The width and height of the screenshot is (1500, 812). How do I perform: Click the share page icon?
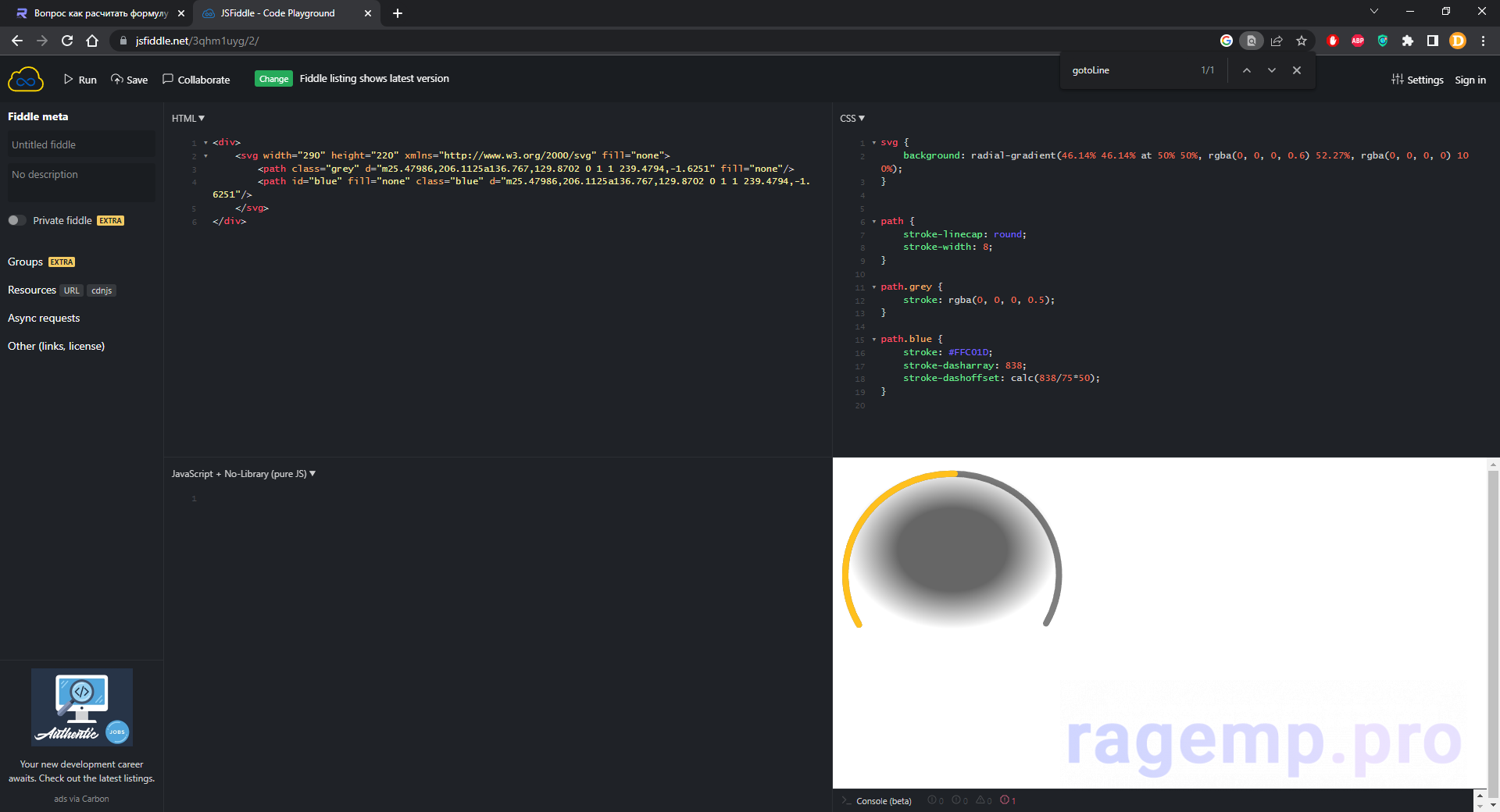(x=1277, y=41)
